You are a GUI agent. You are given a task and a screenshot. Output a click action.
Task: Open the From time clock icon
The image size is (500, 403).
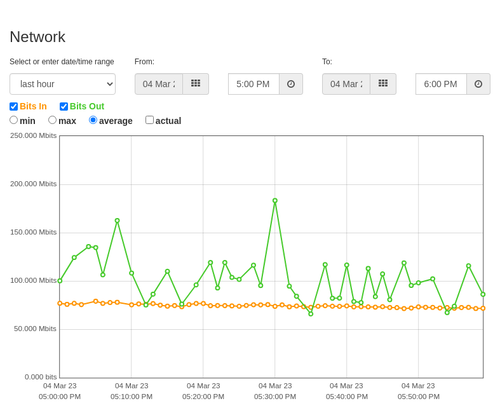coord(291,84)
